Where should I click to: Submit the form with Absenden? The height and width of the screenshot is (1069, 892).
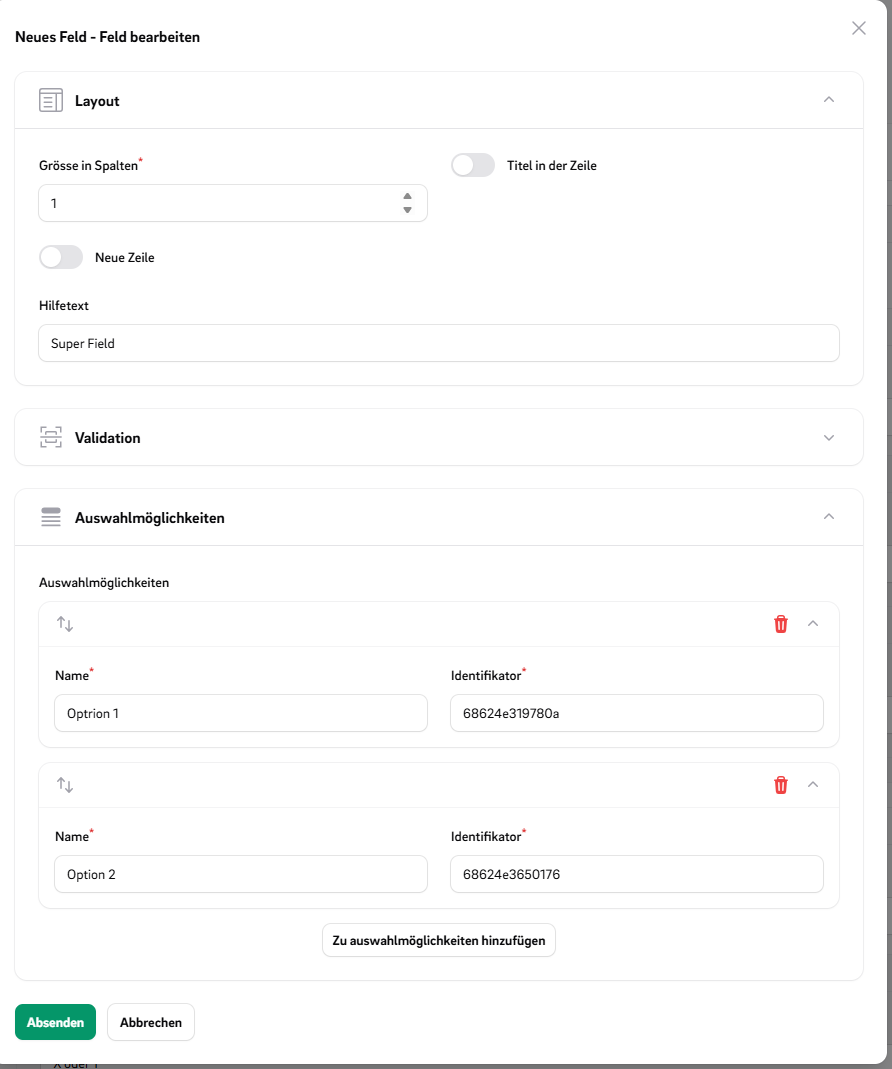[x=55, y=1022]
